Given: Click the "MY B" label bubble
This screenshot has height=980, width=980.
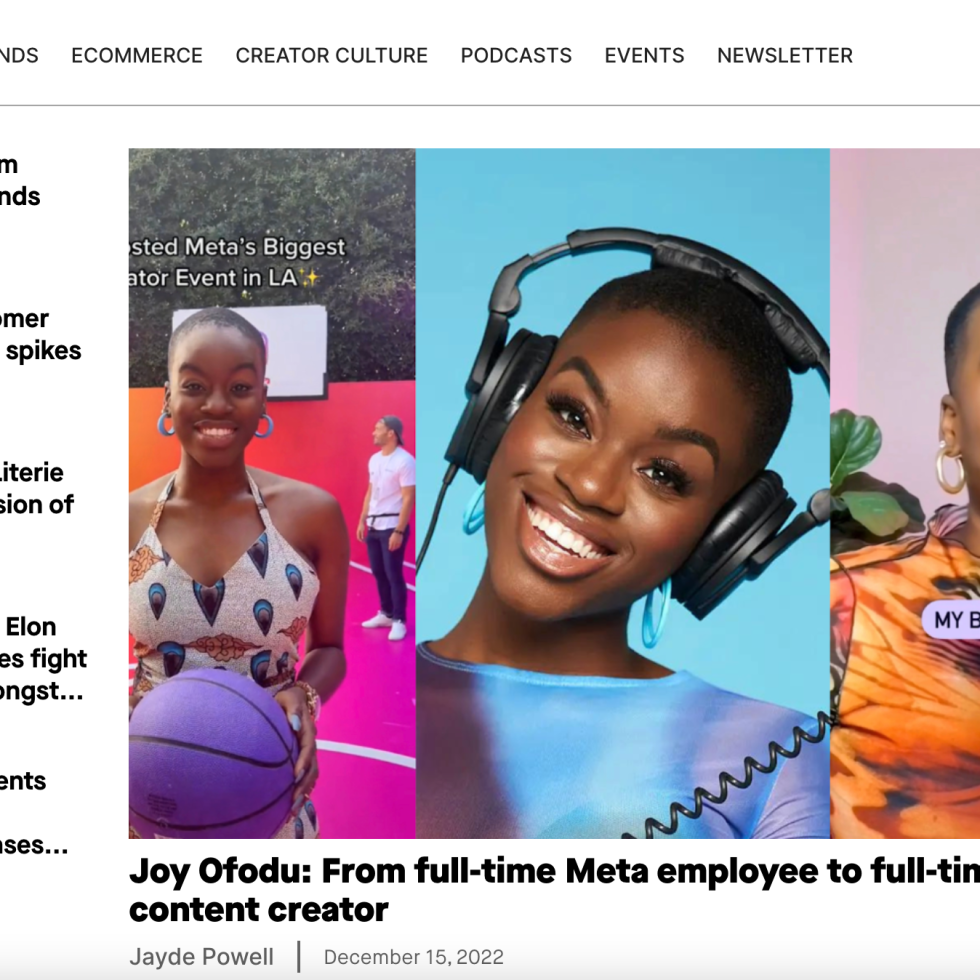Looking at the screenshot, I should pyautogui.click(x=951, y=620).
